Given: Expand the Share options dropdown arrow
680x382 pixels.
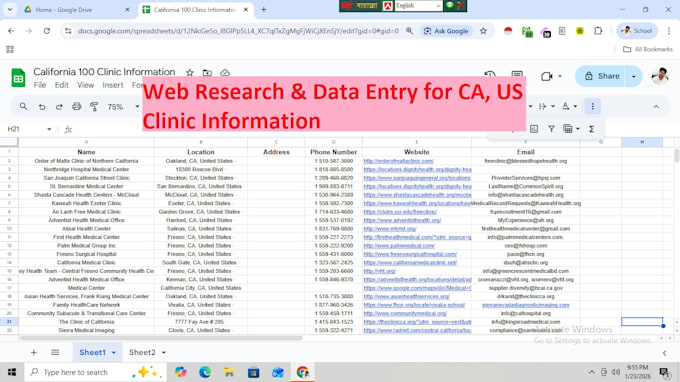Looking at the screenshot, I should [x=634, y=76].
